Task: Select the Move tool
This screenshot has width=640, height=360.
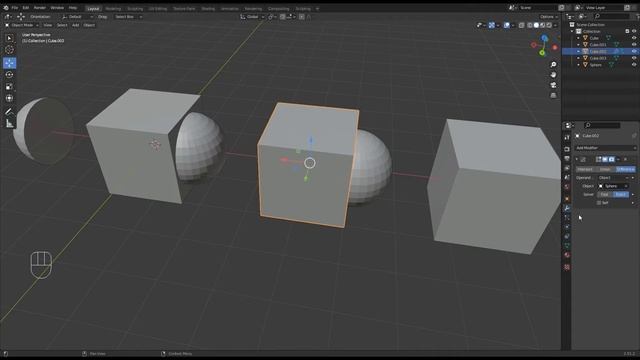Action: 9,63
